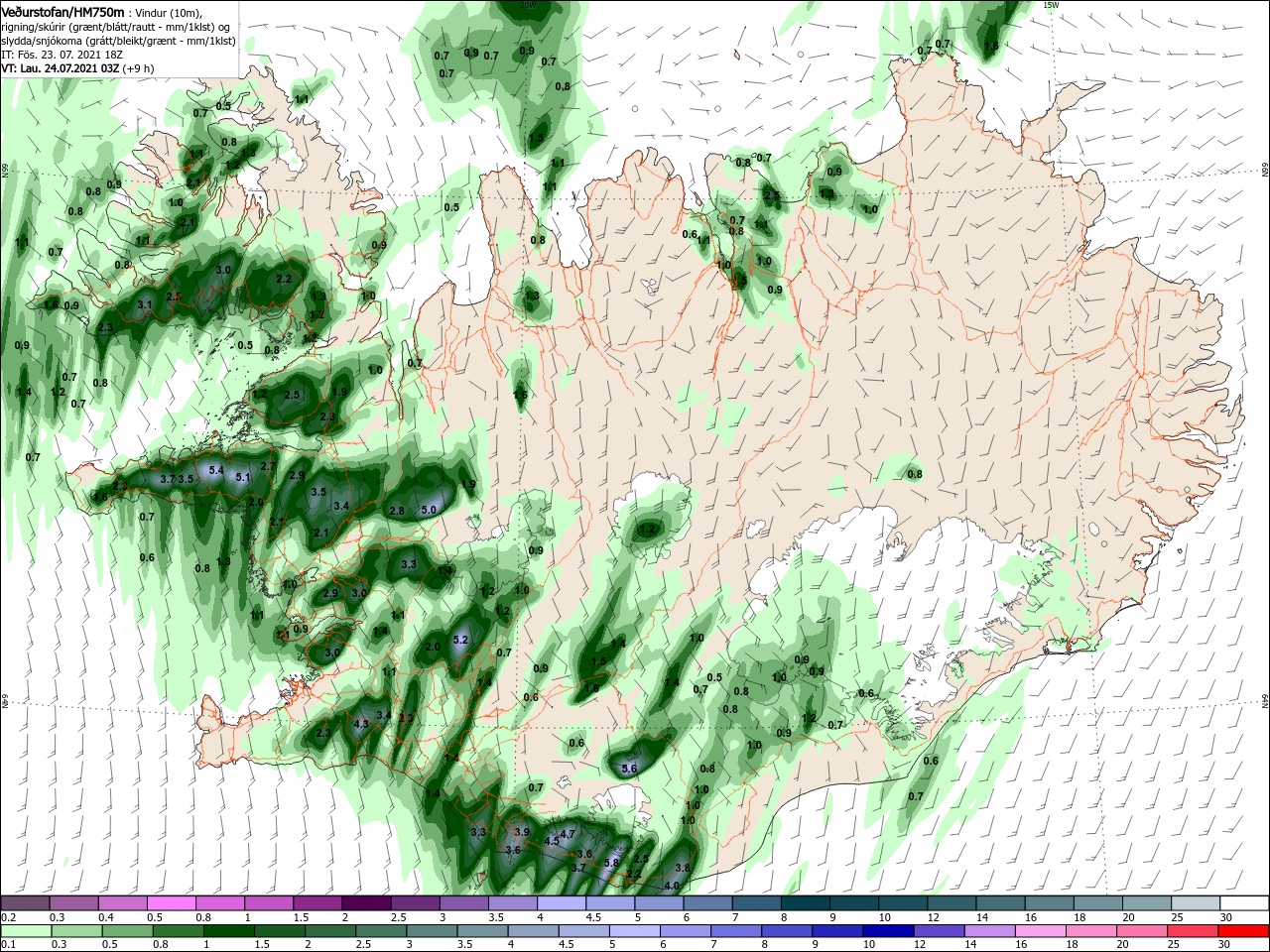Click the 5.4 precipitation value on the map
Viewport: 1270px width, 952px height.
click(x=215, y=470)
